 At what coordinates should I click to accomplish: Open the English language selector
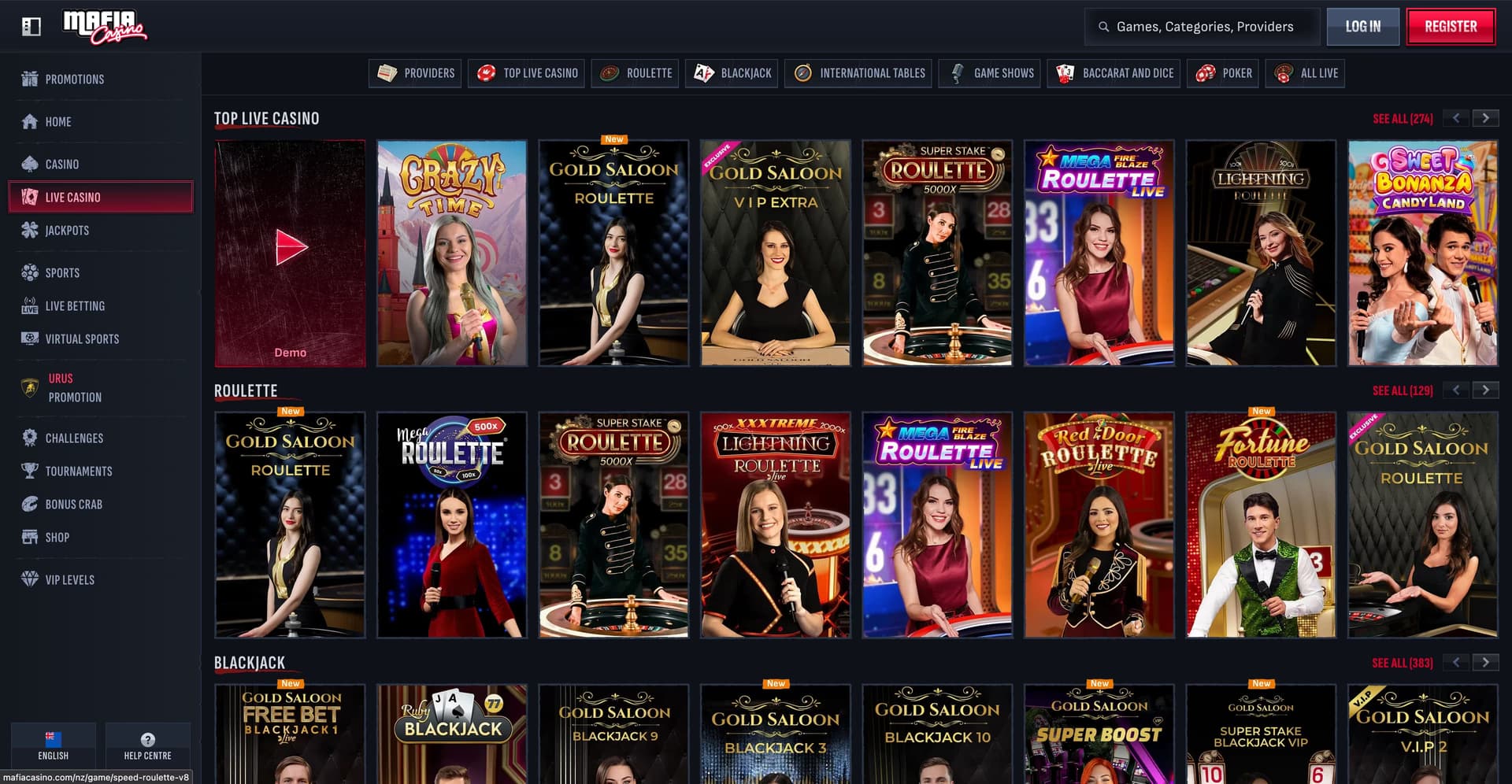click(x=53, y=745)
